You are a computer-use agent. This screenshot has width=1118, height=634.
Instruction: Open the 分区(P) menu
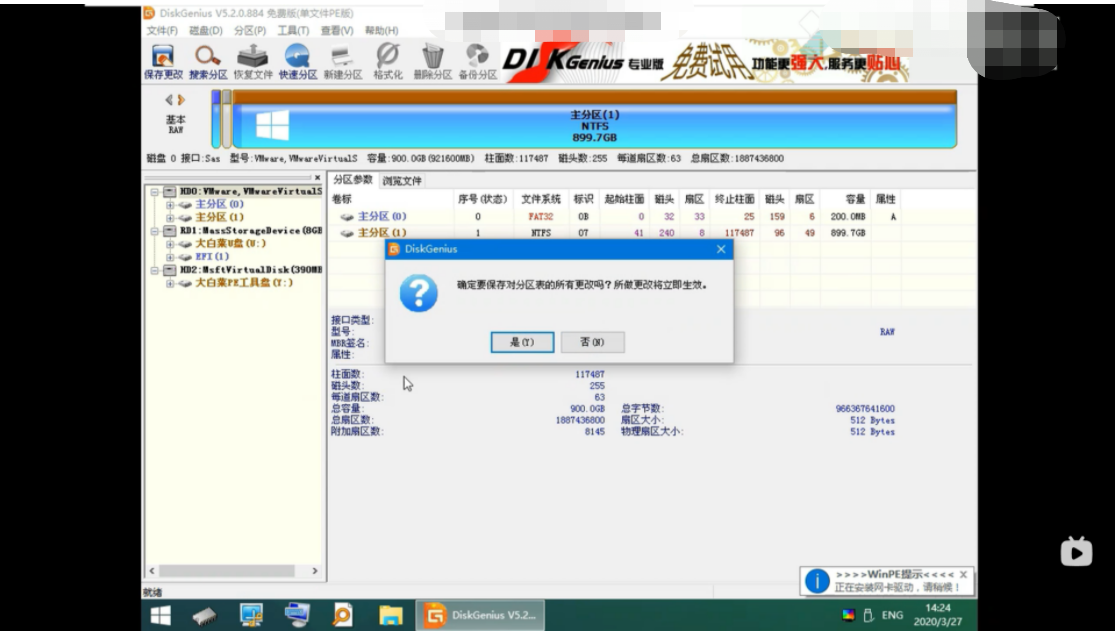[x=250, y=31]
